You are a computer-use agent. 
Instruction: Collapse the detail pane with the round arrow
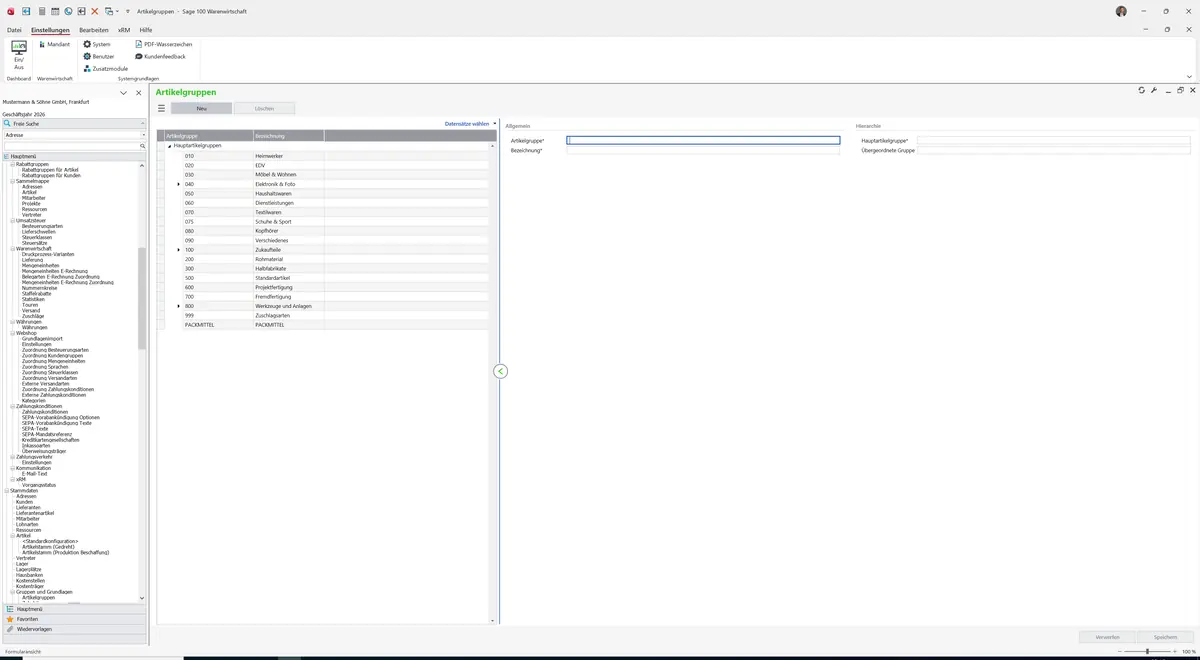click(x=501, y=371)
